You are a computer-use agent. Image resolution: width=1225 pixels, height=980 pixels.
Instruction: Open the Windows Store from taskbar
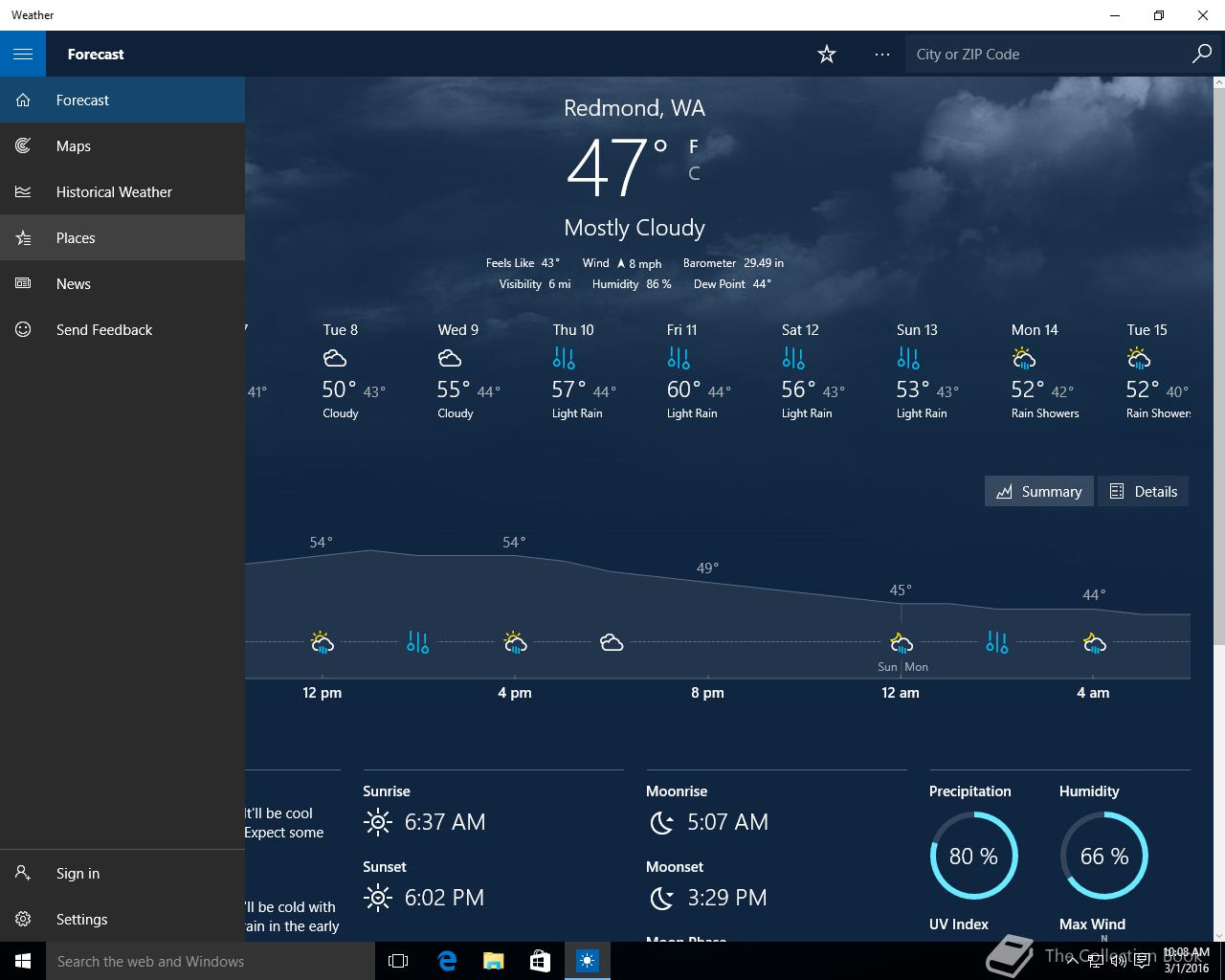(x=540, y=961)
